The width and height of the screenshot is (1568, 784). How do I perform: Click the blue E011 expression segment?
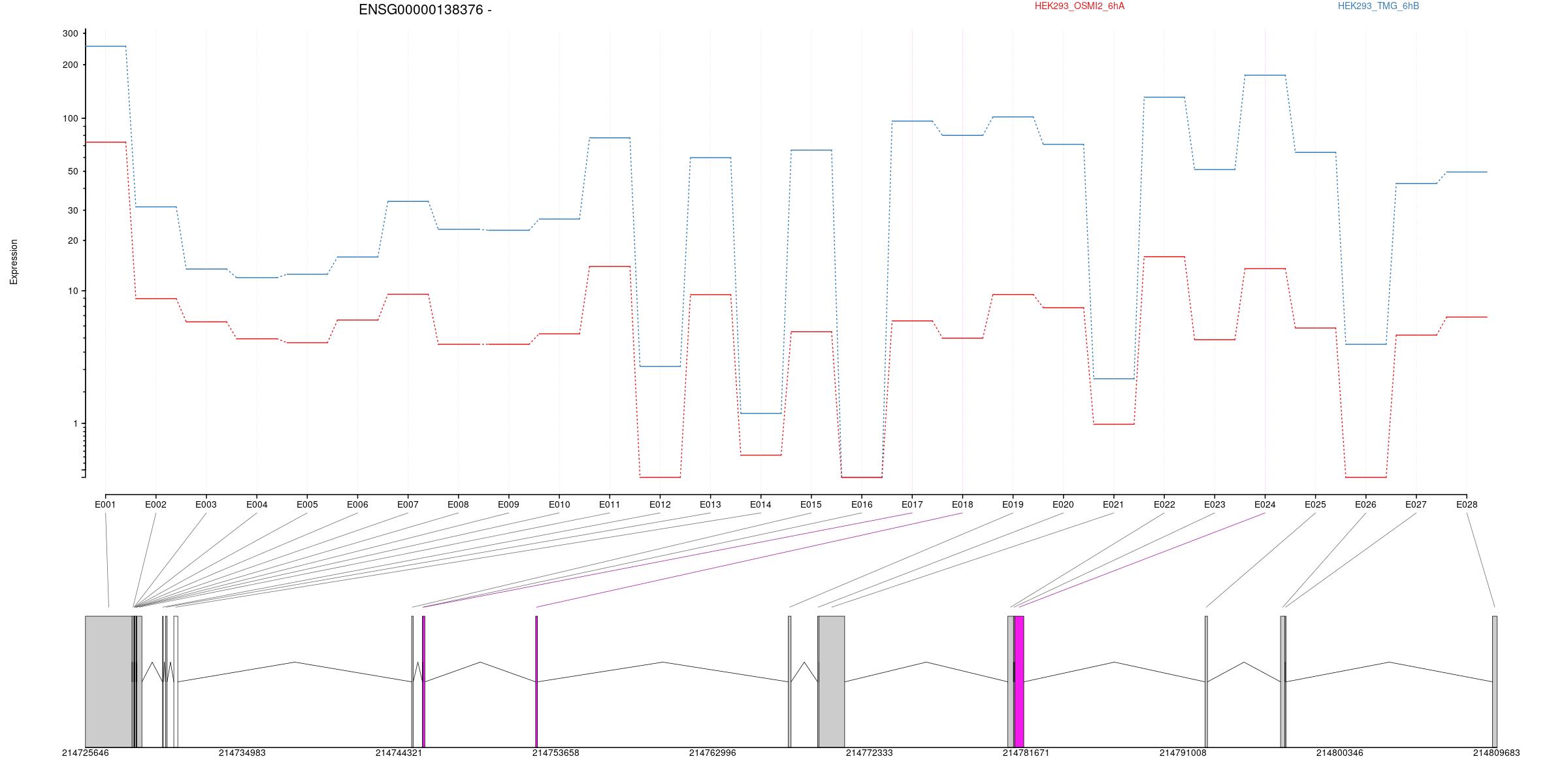(610, 138)
